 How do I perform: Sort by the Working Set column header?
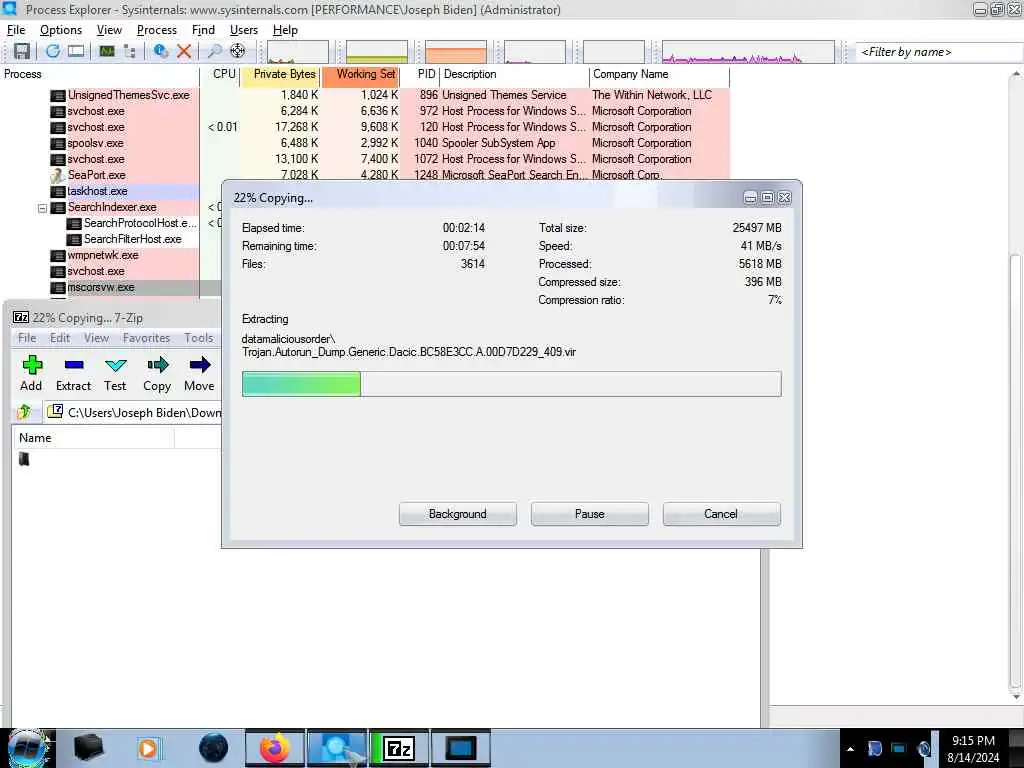(x=360, y=74)
